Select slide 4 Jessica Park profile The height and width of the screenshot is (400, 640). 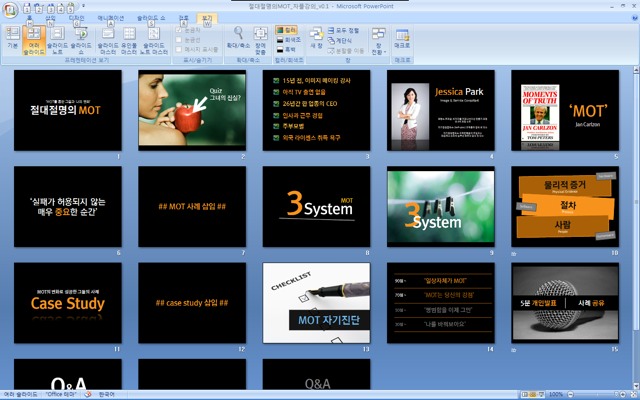pos(441,110)
